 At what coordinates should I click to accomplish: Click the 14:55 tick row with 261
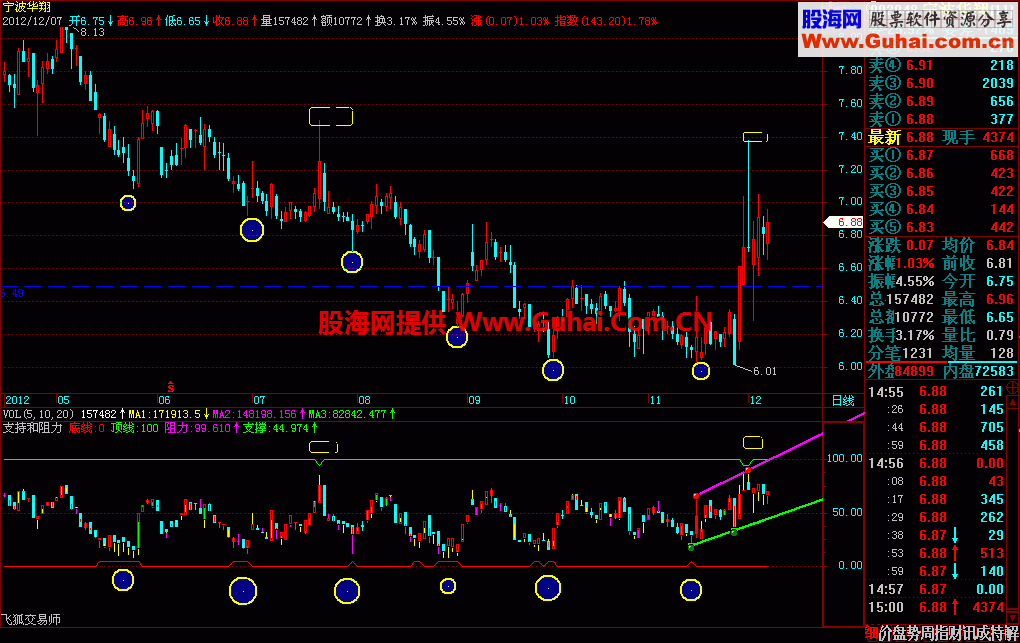click(x=937, y=392)
